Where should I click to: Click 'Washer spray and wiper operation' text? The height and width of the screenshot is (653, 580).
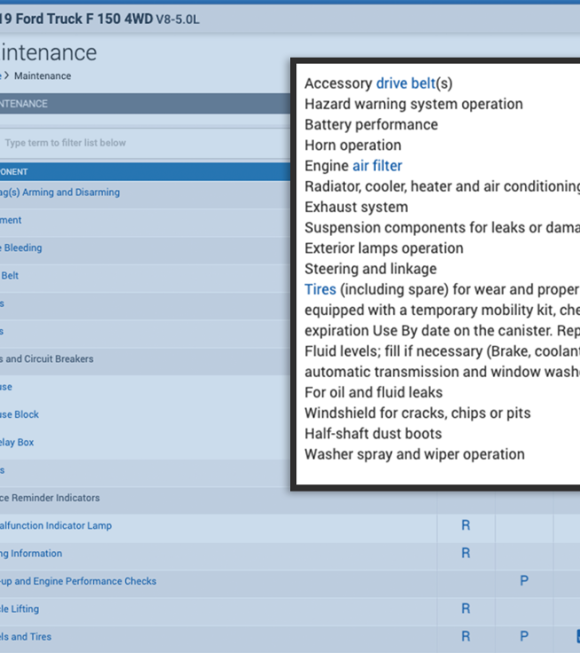414,454
